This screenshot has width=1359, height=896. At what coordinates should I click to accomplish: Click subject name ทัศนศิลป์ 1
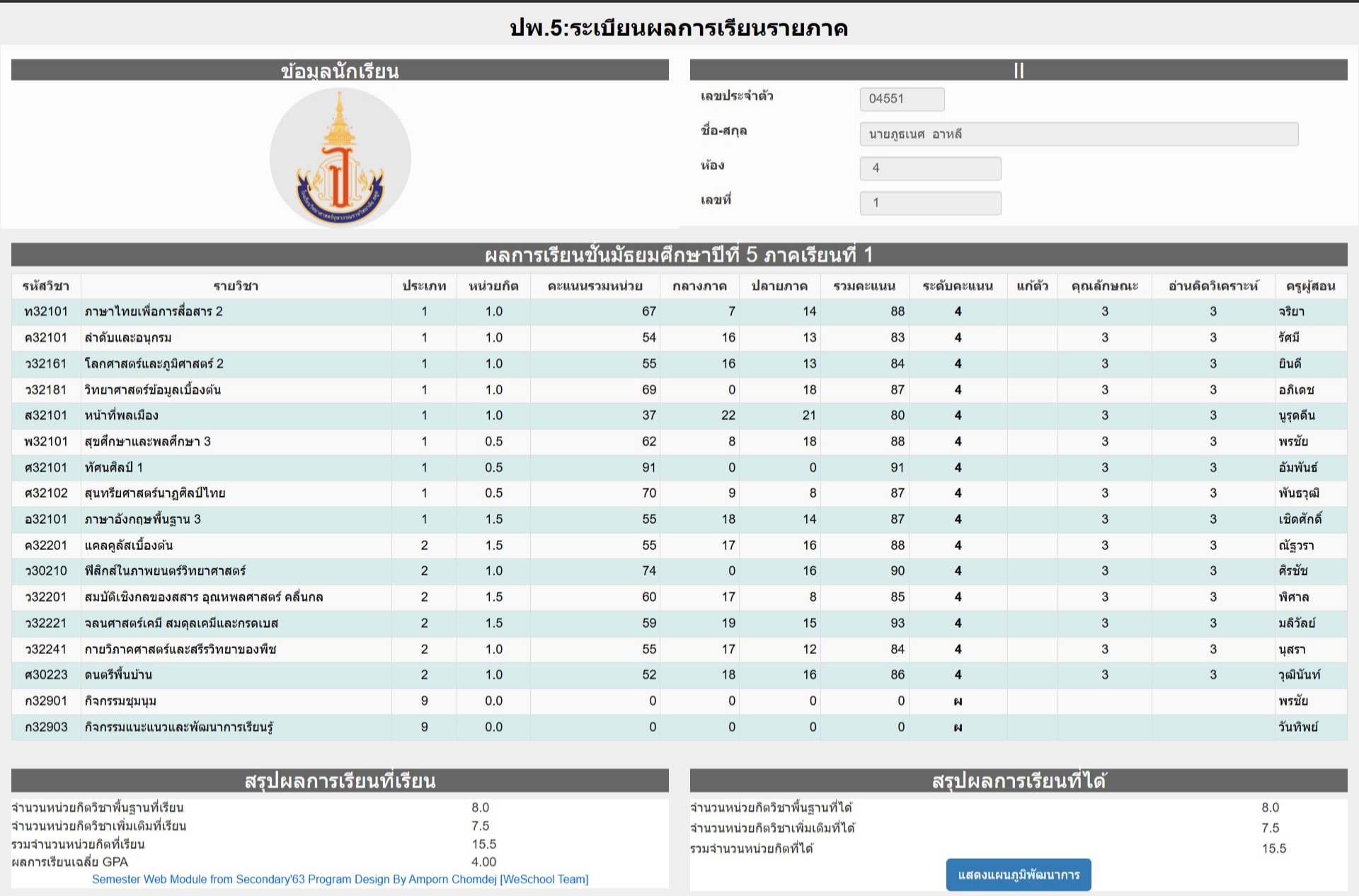coord(114,468)
